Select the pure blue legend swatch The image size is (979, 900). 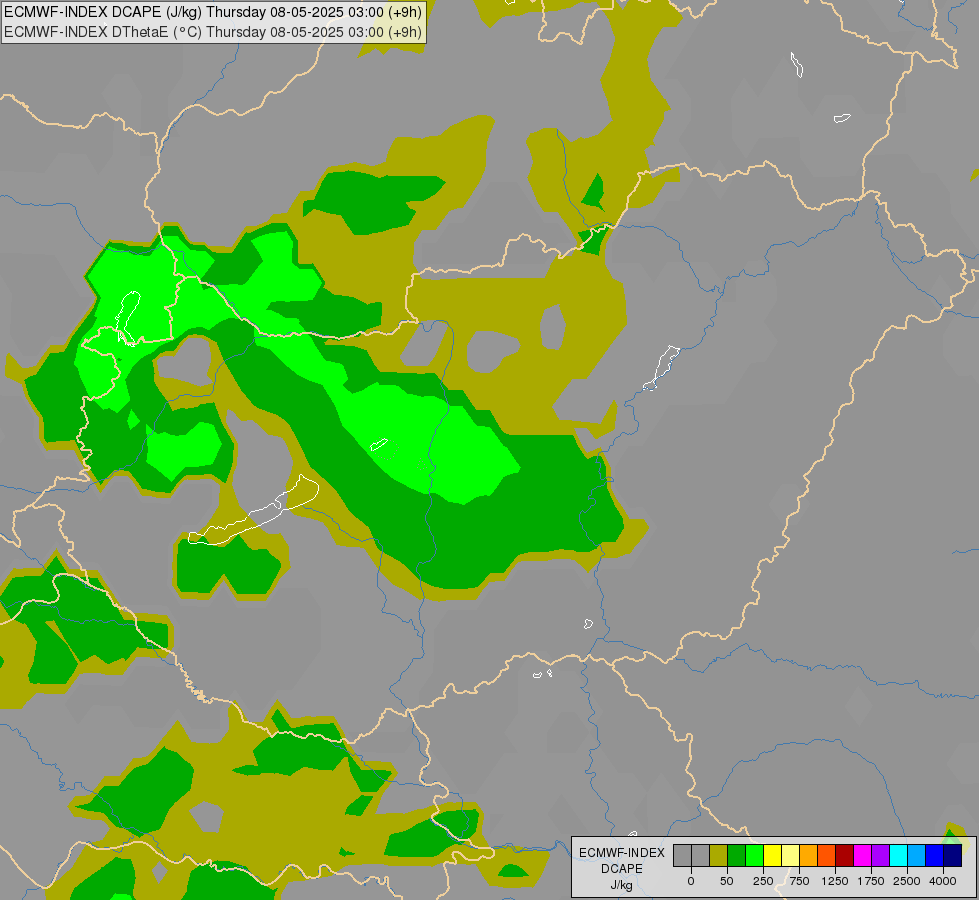click(935, 856)
